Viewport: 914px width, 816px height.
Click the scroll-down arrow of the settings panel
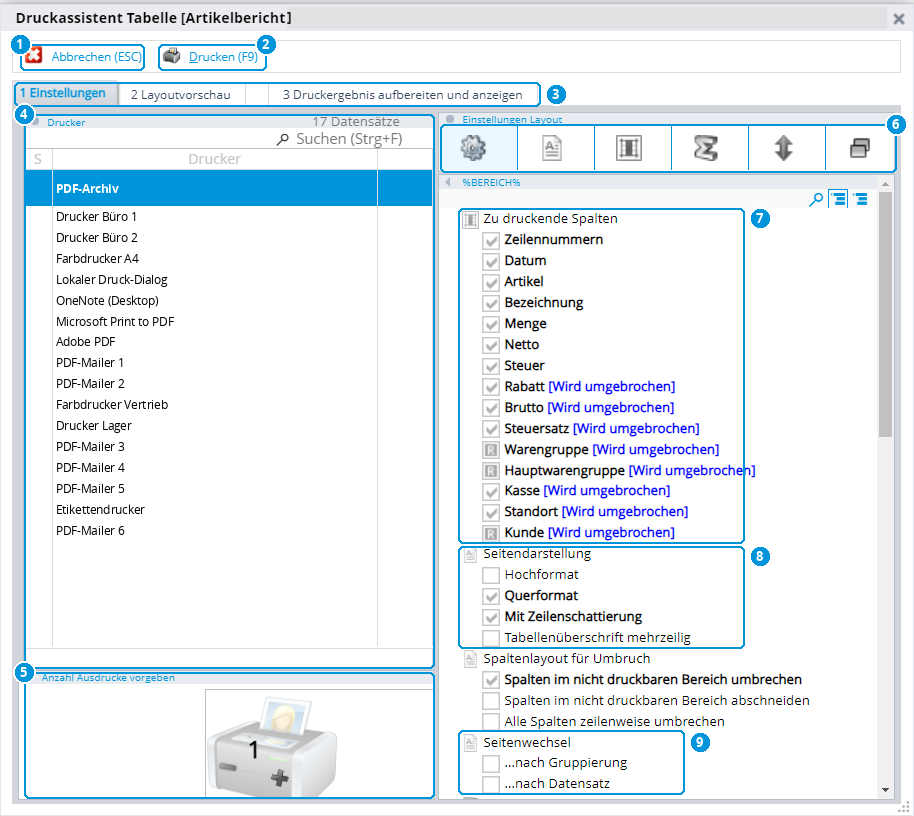pos(885,790)
